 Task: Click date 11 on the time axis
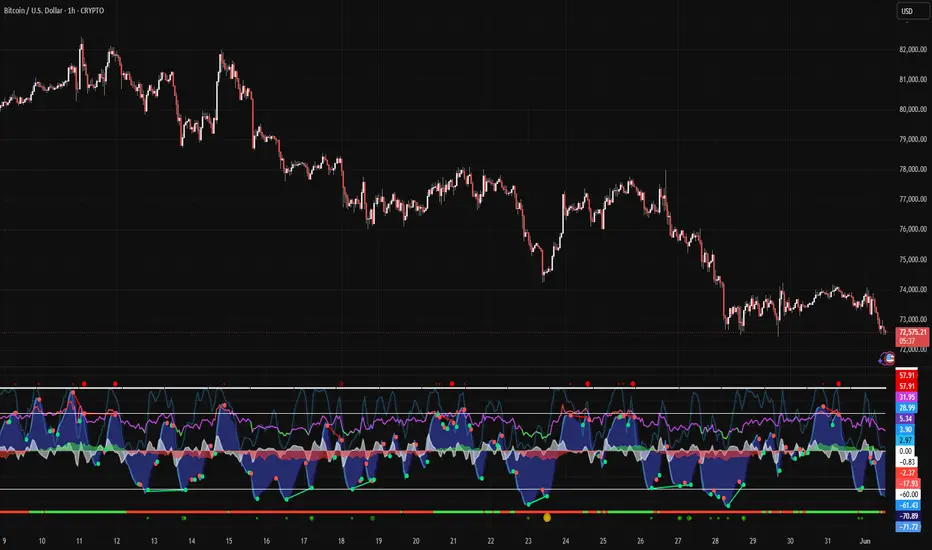(x=79, y=541)
